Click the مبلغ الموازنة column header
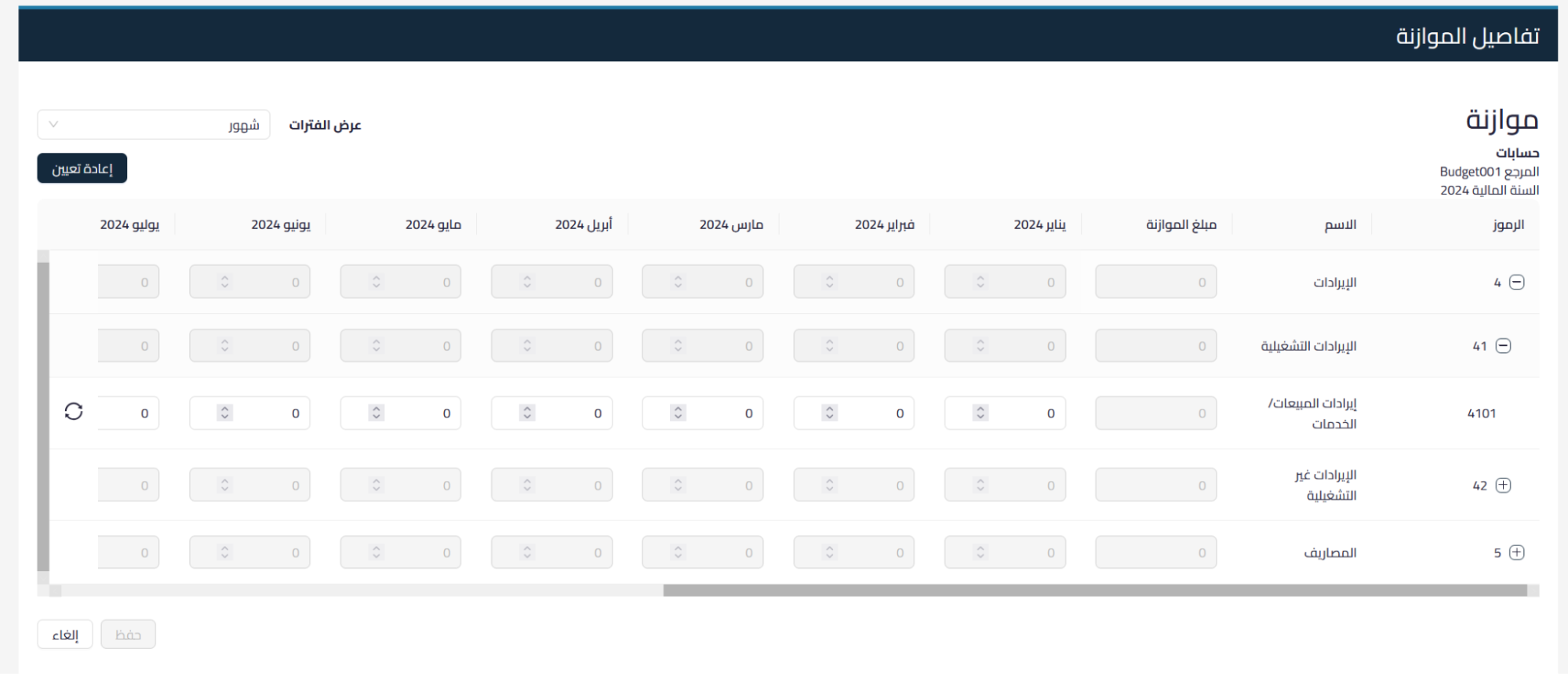The image size is (1568, 674). click(x=1181, y=225)
